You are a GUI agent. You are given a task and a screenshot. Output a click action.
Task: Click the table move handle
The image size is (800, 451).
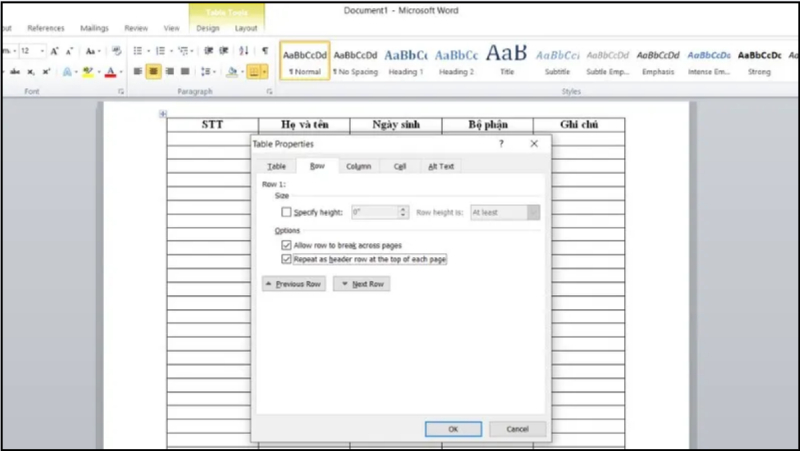coord(163,114)
